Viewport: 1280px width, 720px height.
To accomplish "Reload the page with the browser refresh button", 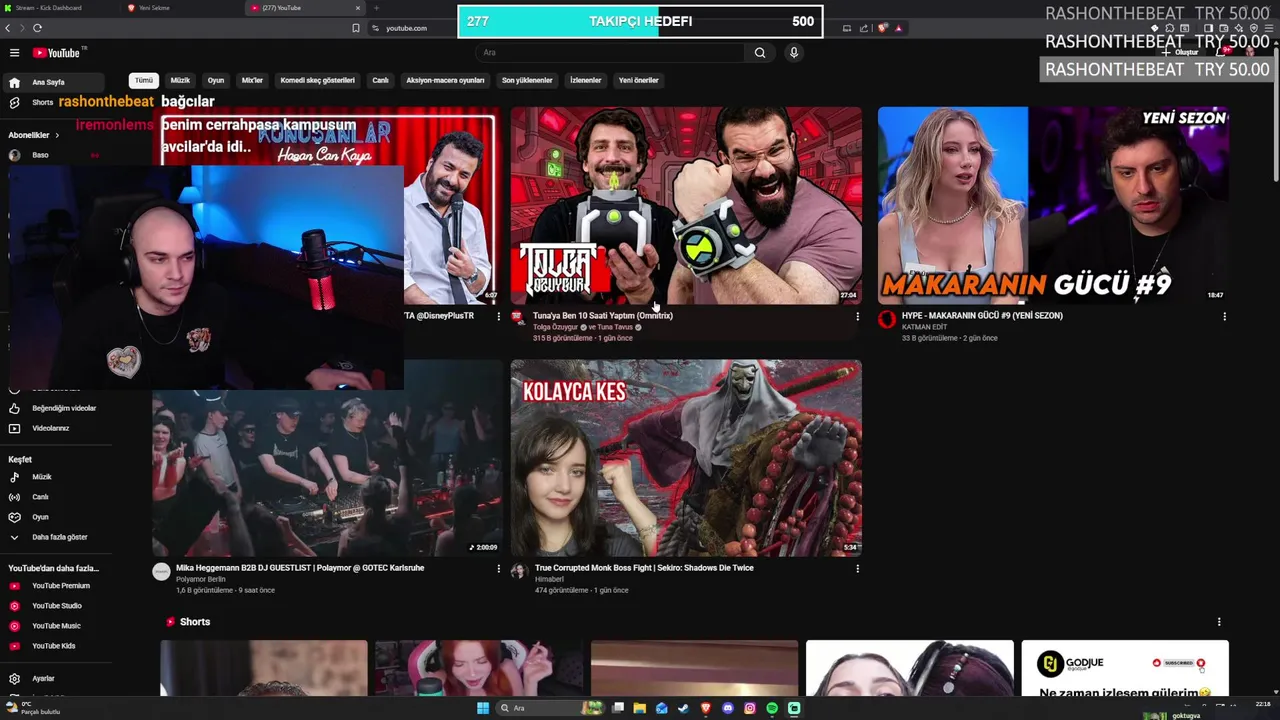I will coord(37,28).
